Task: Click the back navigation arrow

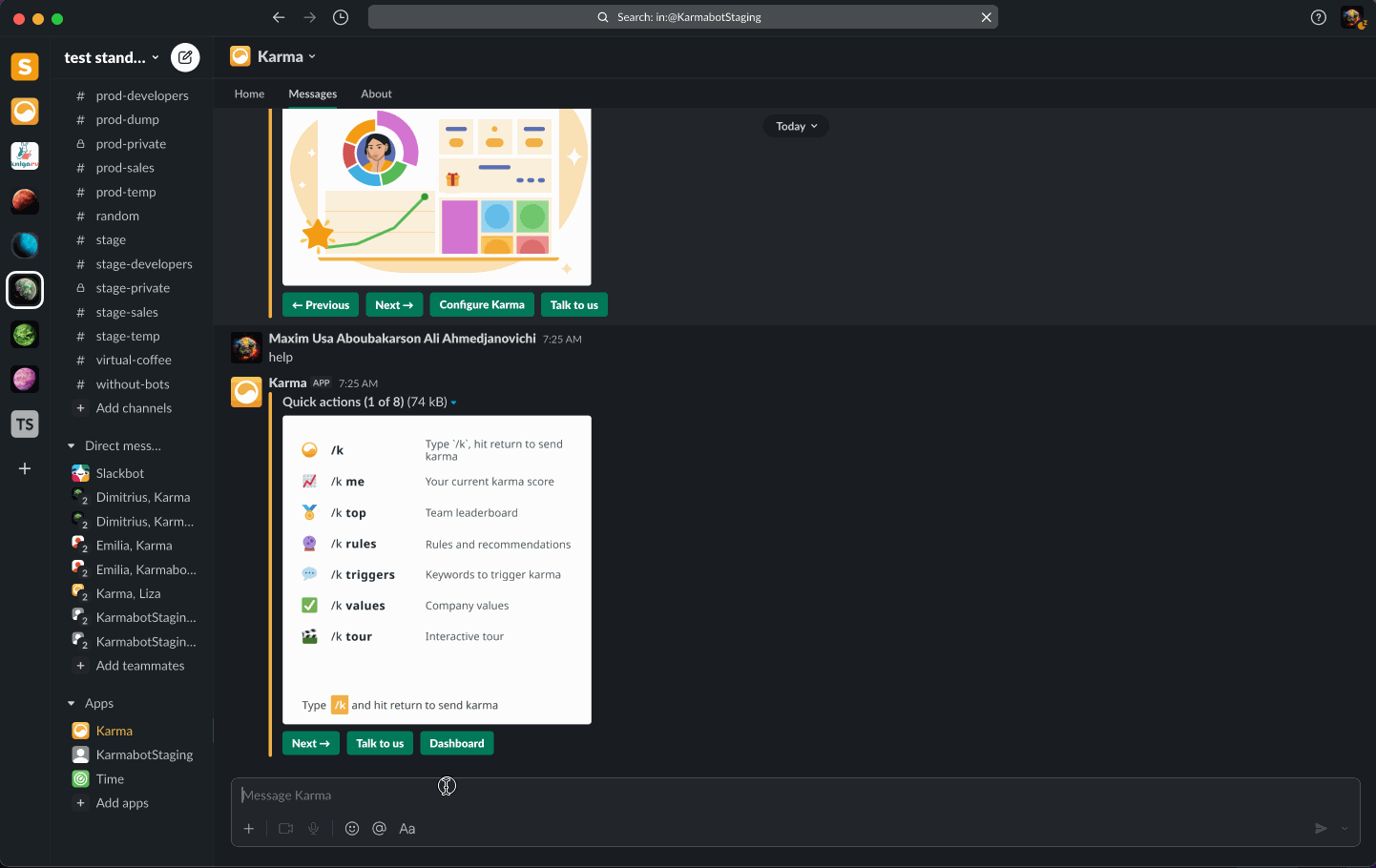Action: coord(279,17)
